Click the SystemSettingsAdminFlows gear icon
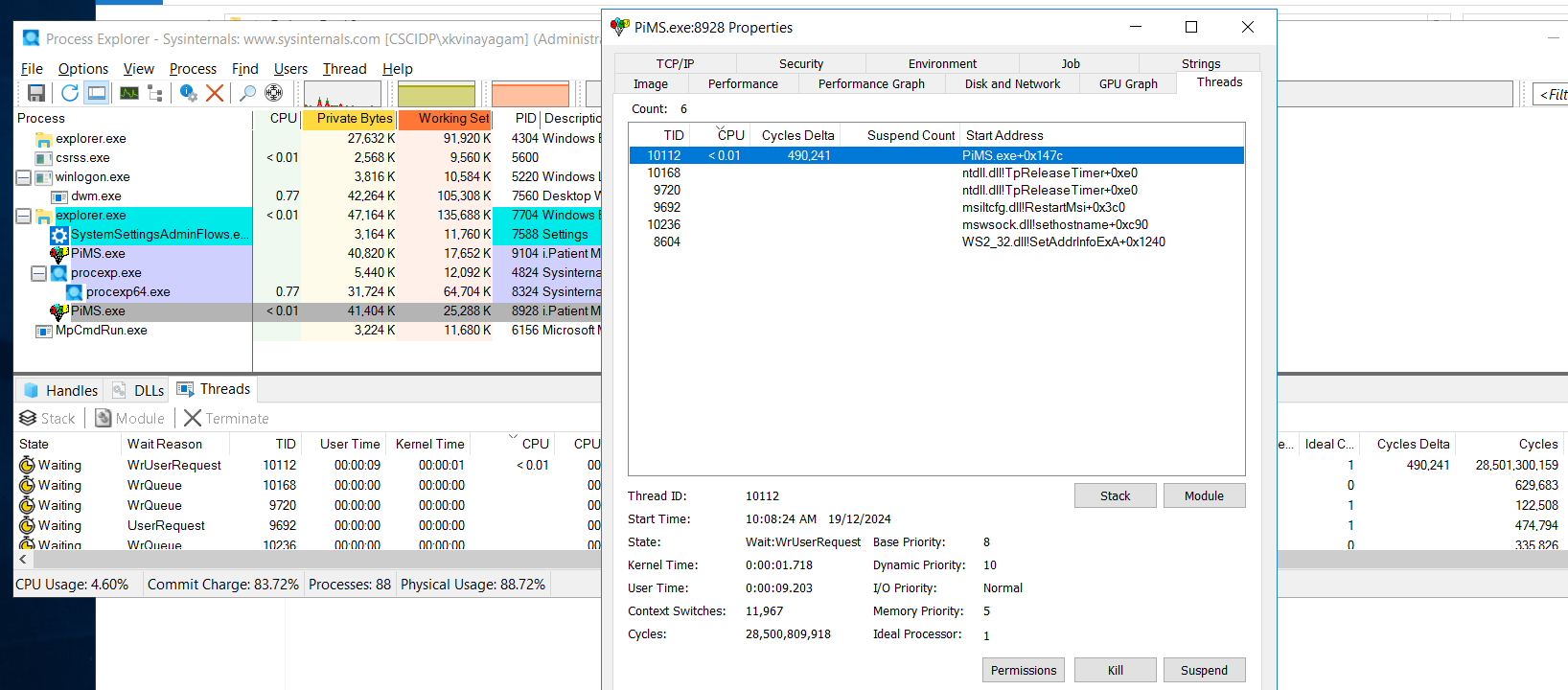 [x=59, y=235]
